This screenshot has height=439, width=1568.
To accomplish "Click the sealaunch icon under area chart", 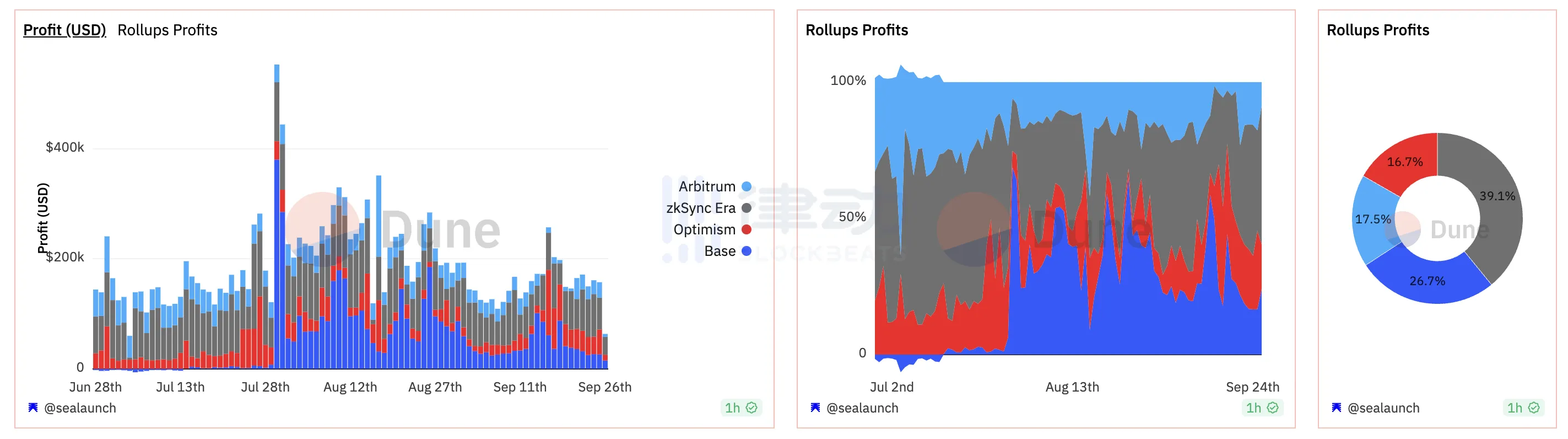I will (x=815, y=408).
